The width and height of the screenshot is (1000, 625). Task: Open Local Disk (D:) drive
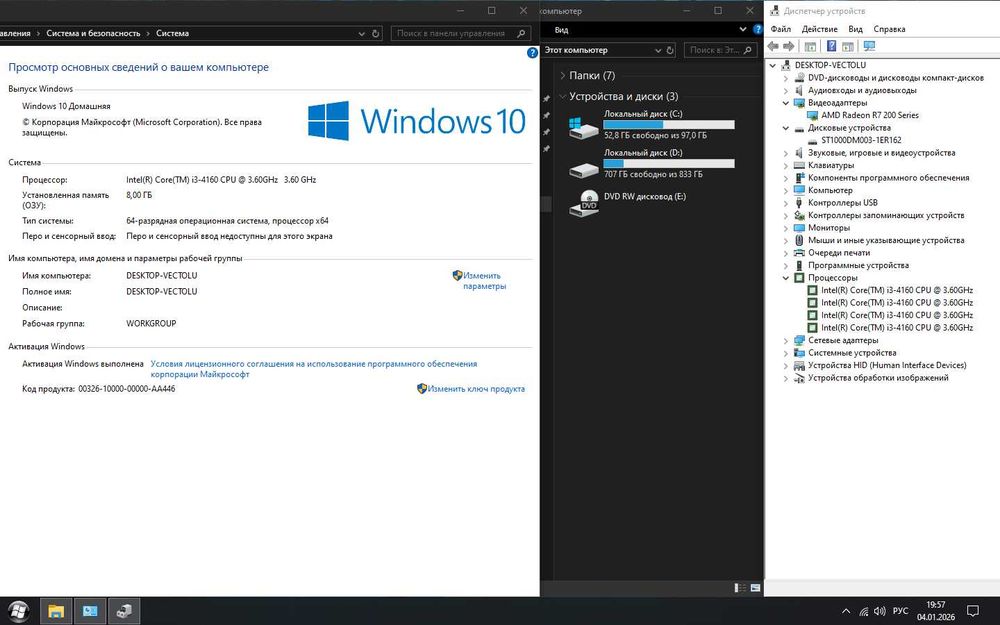pos(651,163)
